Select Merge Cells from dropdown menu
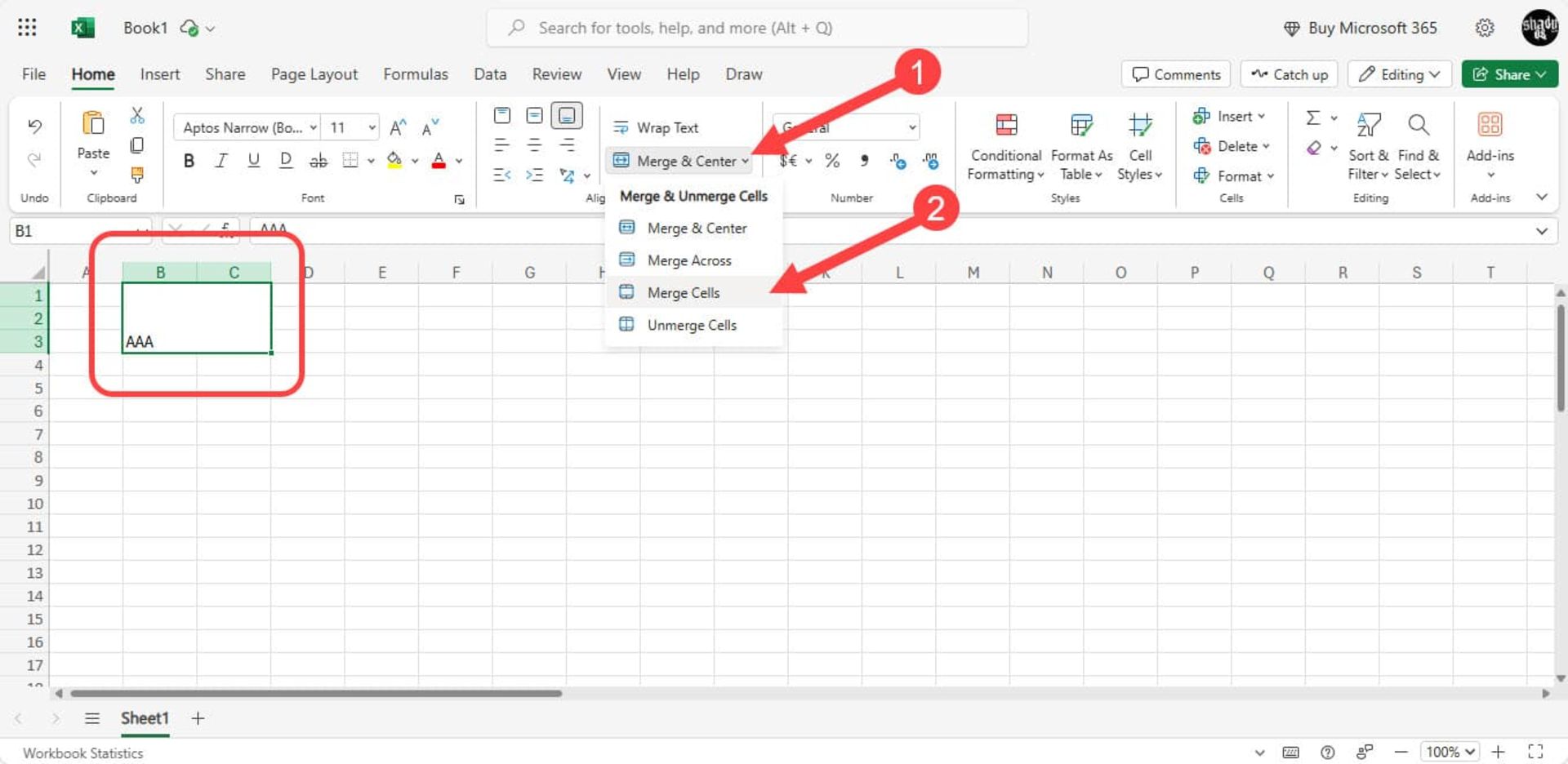 click(683, 292)
